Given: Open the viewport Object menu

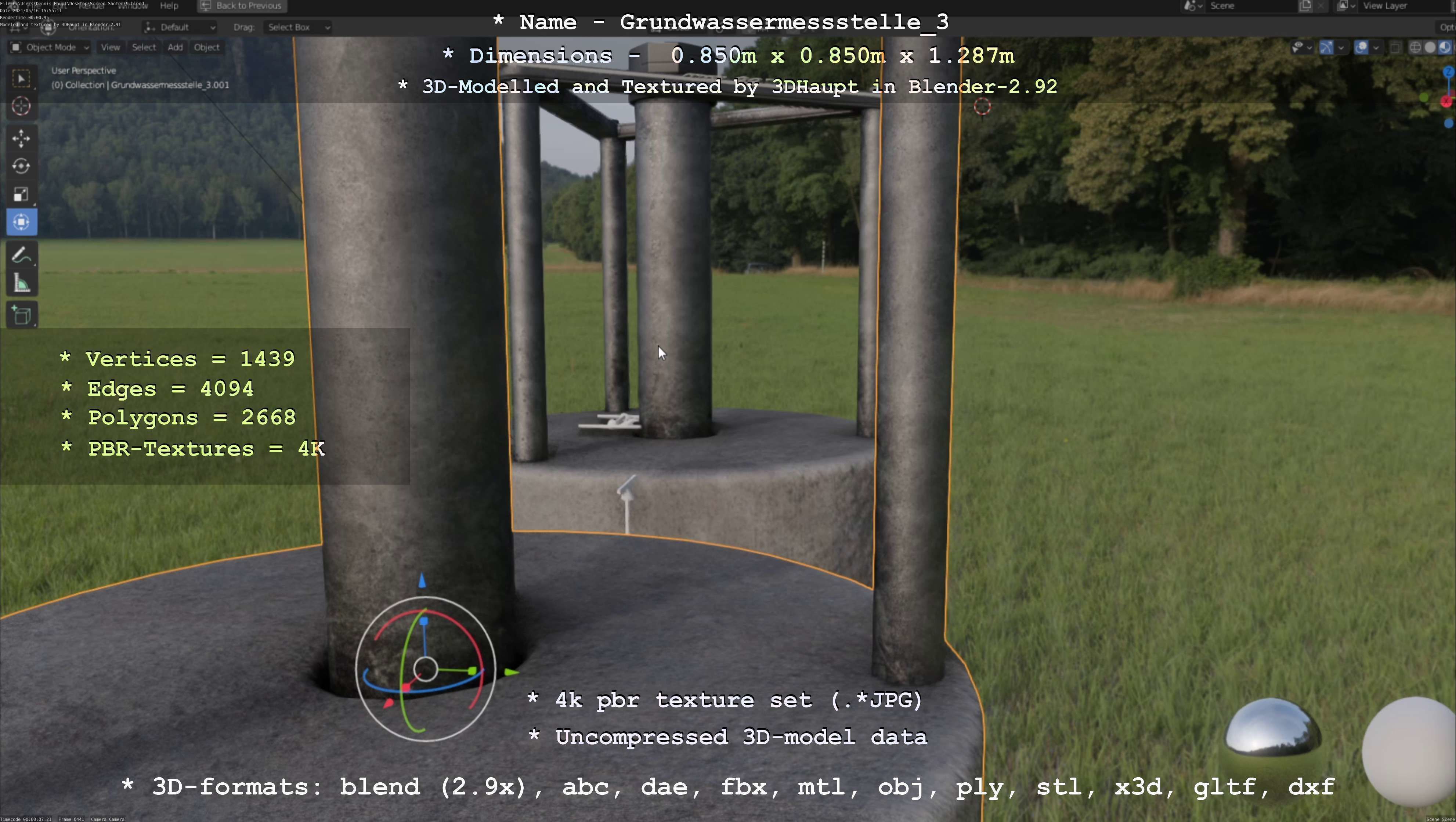Looking at the screenshot, I should click(x=206, y=47).
